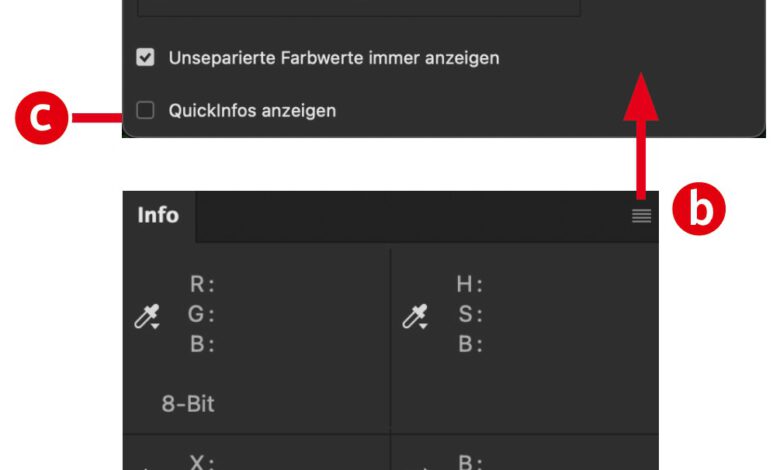Click the text field above the checkboxes

[x=358, y=8]
